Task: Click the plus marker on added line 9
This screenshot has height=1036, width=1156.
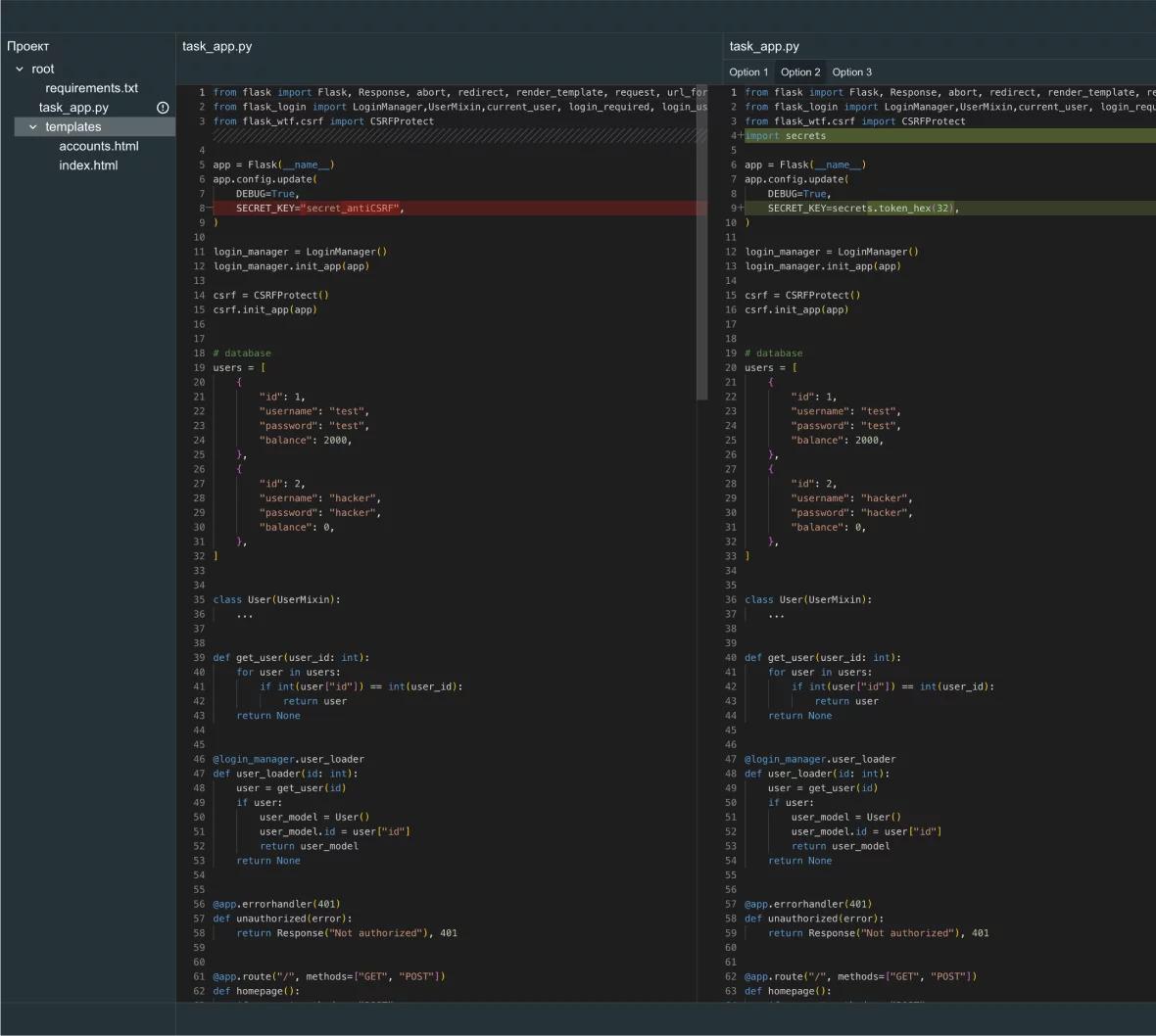Action: [x=741, y=209]
